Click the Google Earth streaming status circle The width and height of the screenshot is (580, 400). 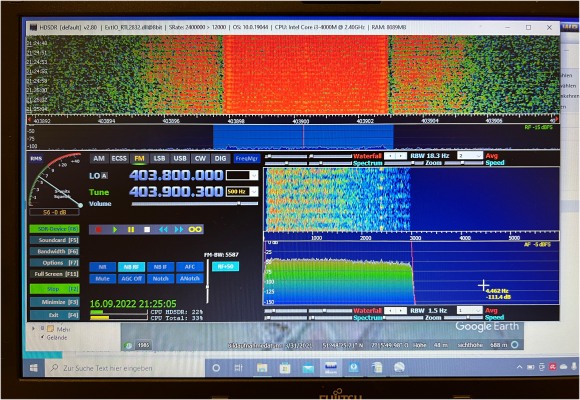[x=515, y=344]
